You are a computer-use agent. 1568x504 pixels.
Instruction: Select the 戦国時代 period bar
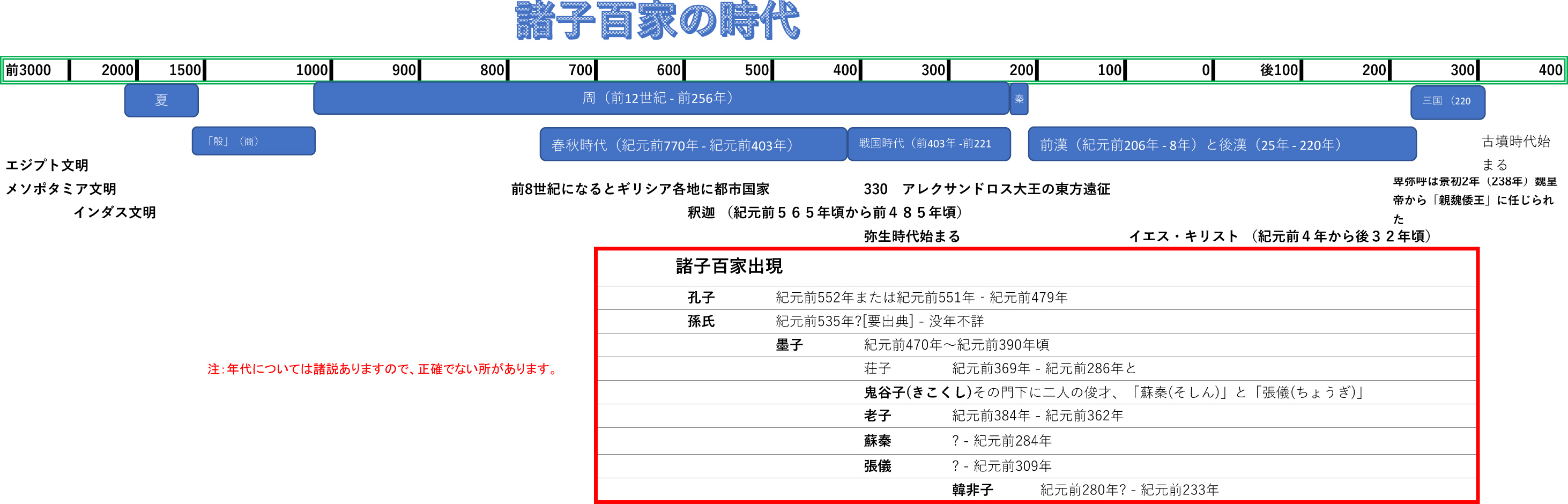point(928,144)
